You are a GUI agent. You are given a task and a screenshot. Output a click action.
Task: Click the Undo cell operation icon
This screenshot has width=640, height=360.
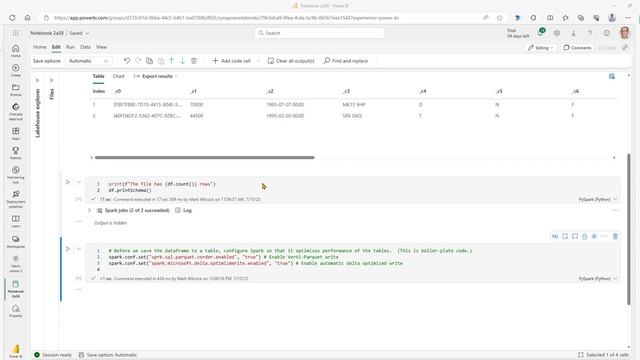click(x=127, y=61)
